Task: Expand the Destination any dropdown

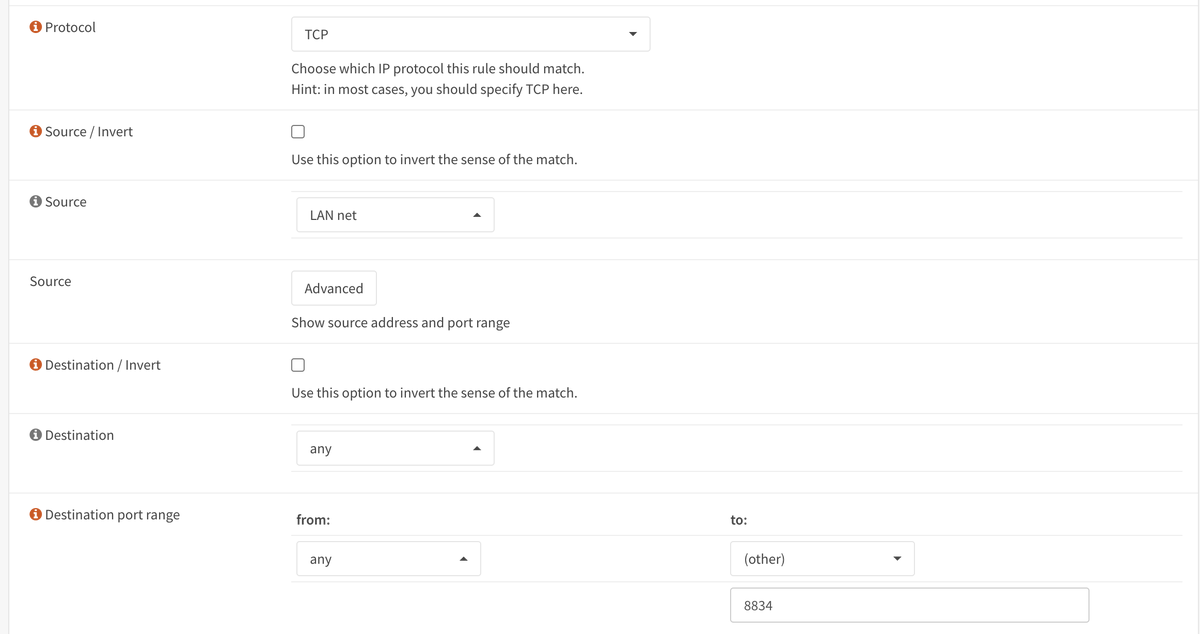Action: point(395,449)
